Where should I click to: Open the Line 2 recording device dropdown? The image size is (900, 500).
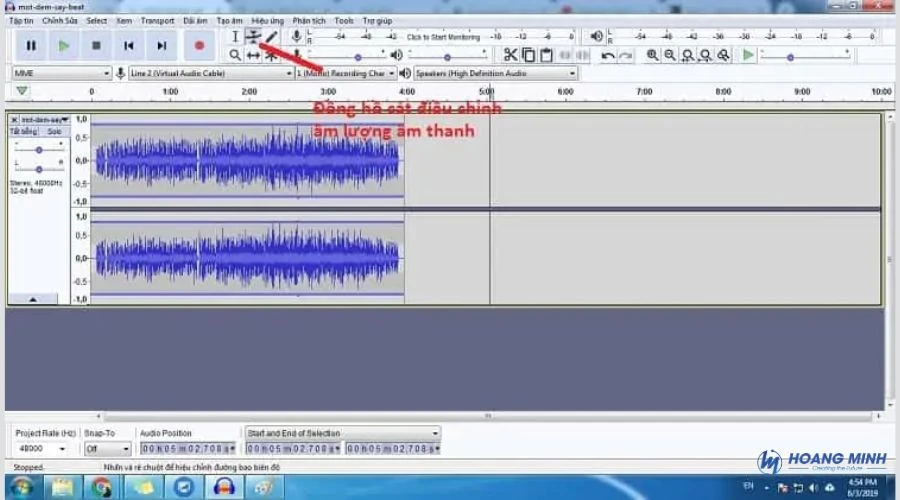point(211,73)
